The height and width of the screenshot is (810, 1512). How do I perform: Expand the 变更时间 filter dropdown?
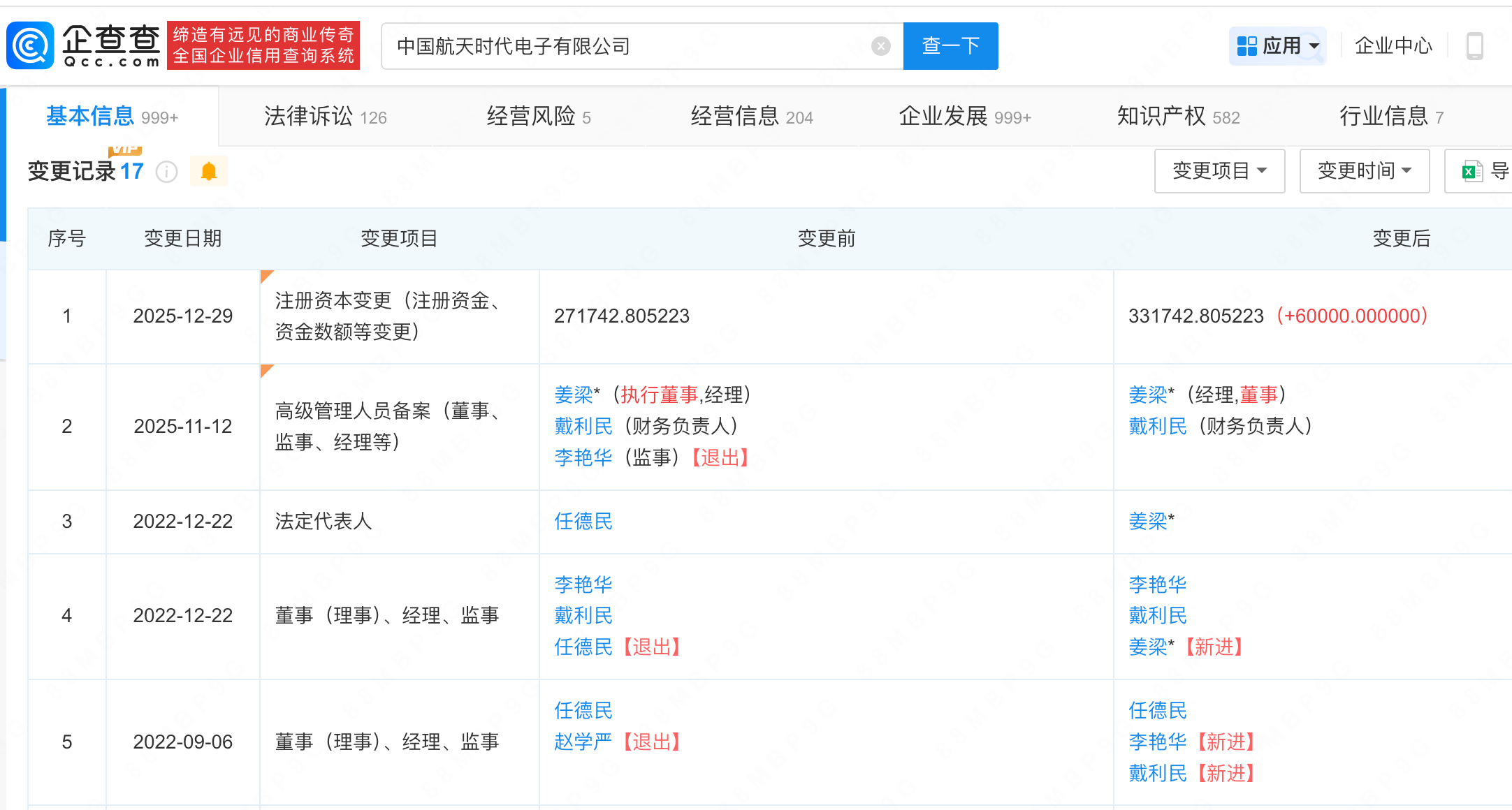1364,171
